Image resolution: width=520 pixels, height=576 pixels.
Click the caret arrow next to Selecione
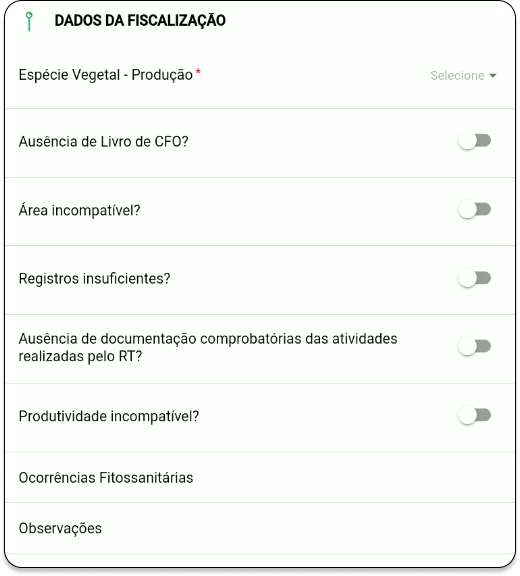493,76
